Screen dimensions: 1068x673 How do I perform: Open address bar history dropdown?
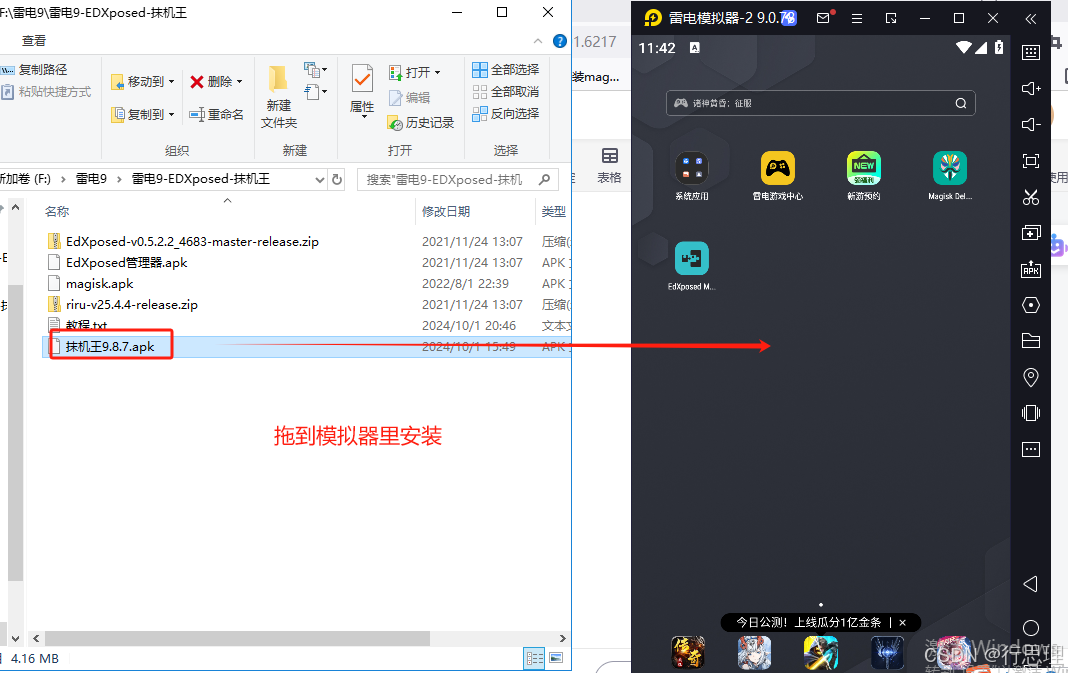(x=319, y=179)
